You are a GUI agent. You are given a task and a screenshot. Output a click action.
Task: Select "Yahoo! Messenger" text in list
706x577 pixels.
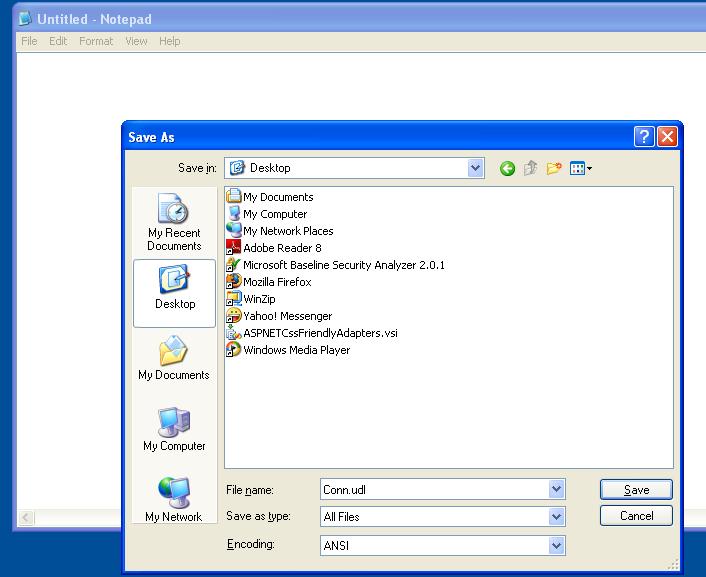click(x=288, y=316)
